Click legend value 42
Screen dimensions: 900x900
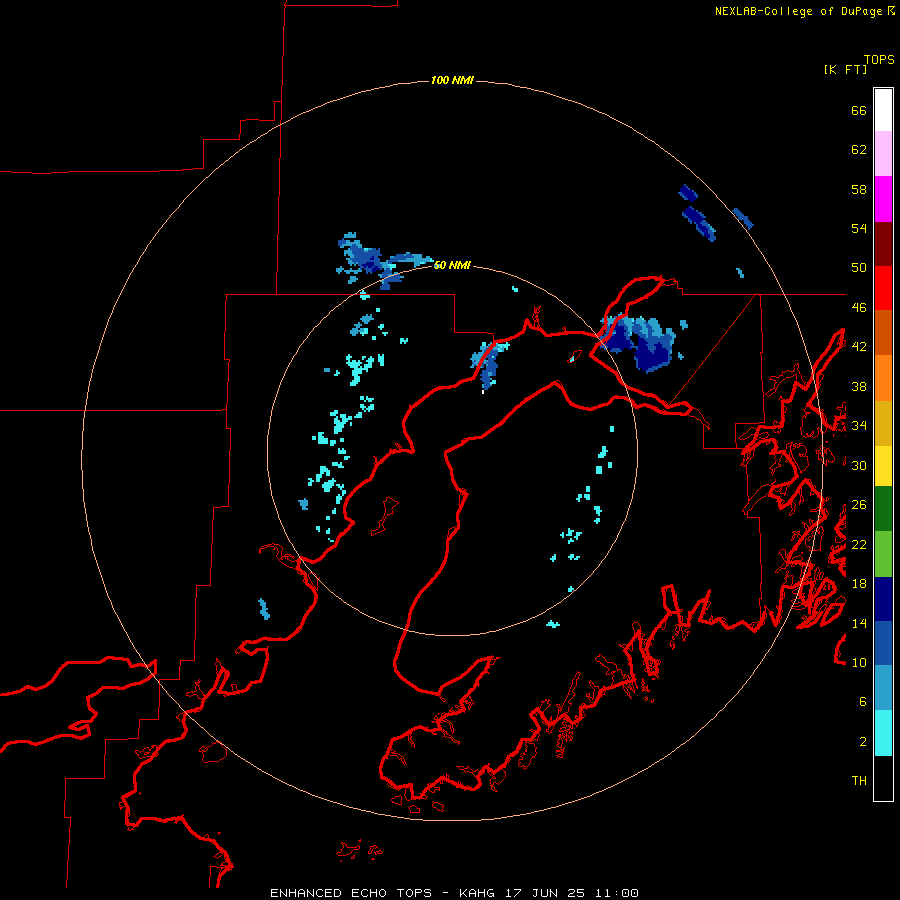click(x=859, y=347)
